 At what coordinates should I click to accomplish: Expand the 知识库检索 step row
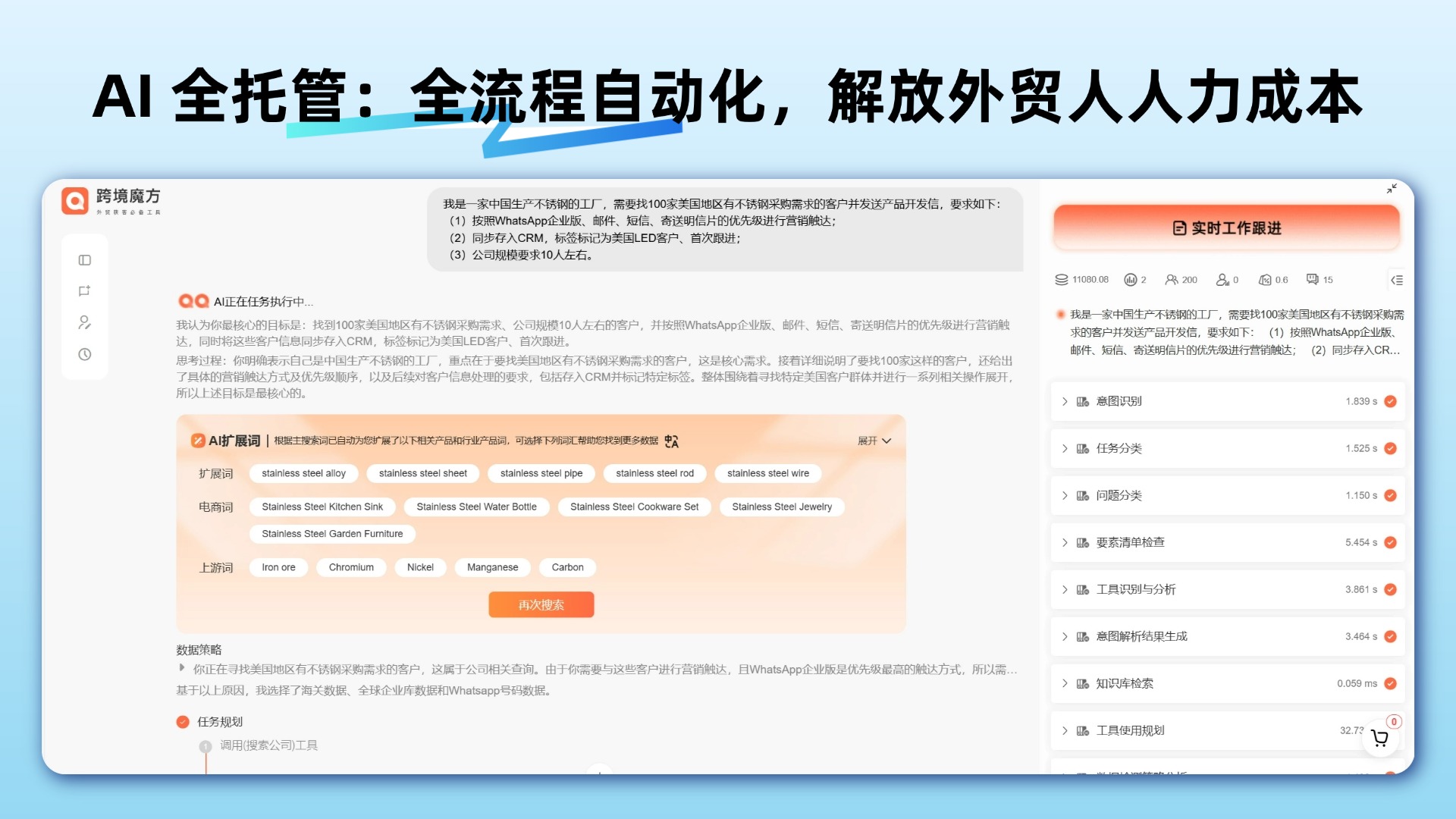[1065, 683]
